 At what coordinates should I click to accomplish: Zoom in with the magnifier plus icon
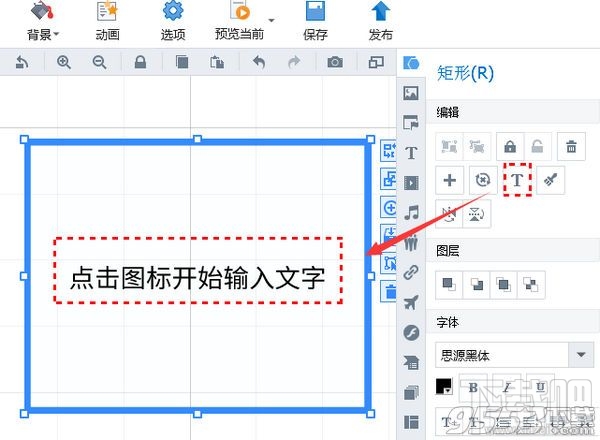pyautogui.click(x=64, y=62)
